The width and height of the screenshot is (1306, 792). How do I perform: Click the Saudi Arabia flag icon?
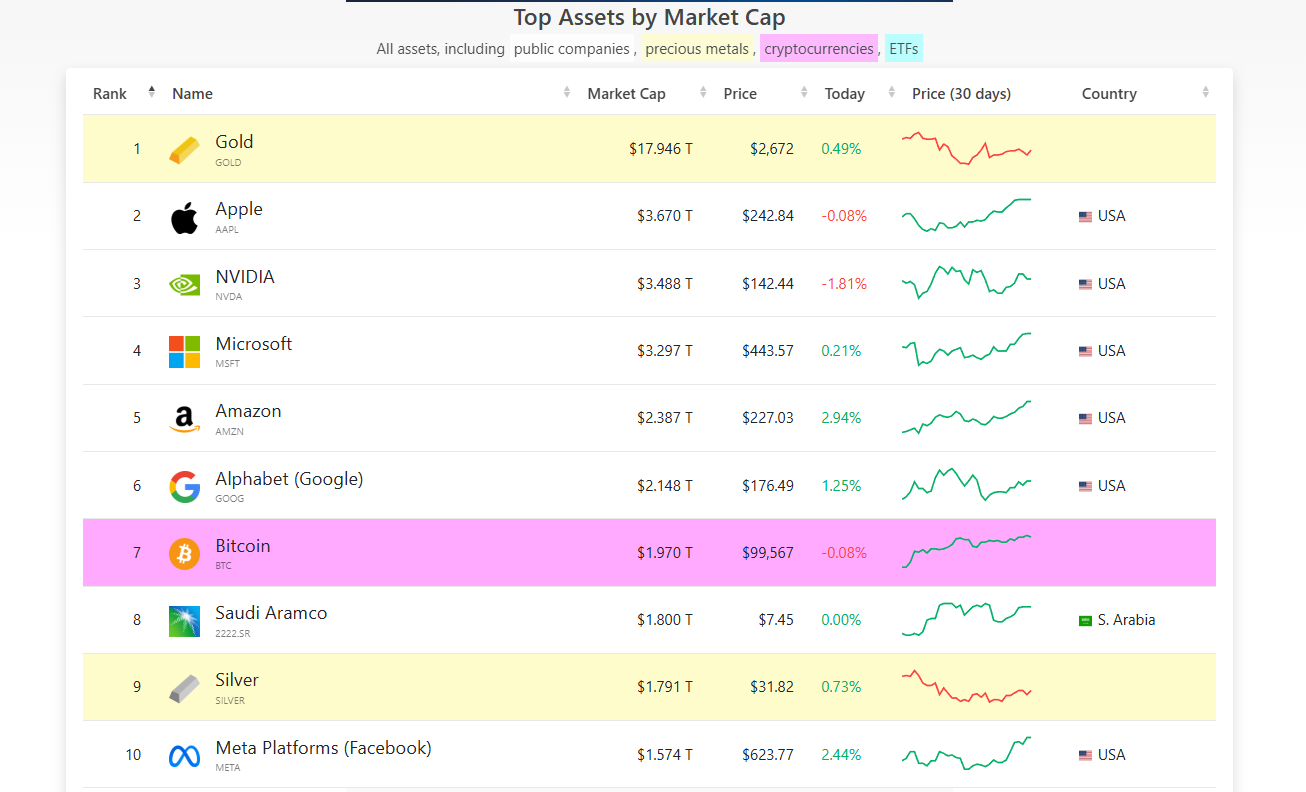tap(1085, 621)
